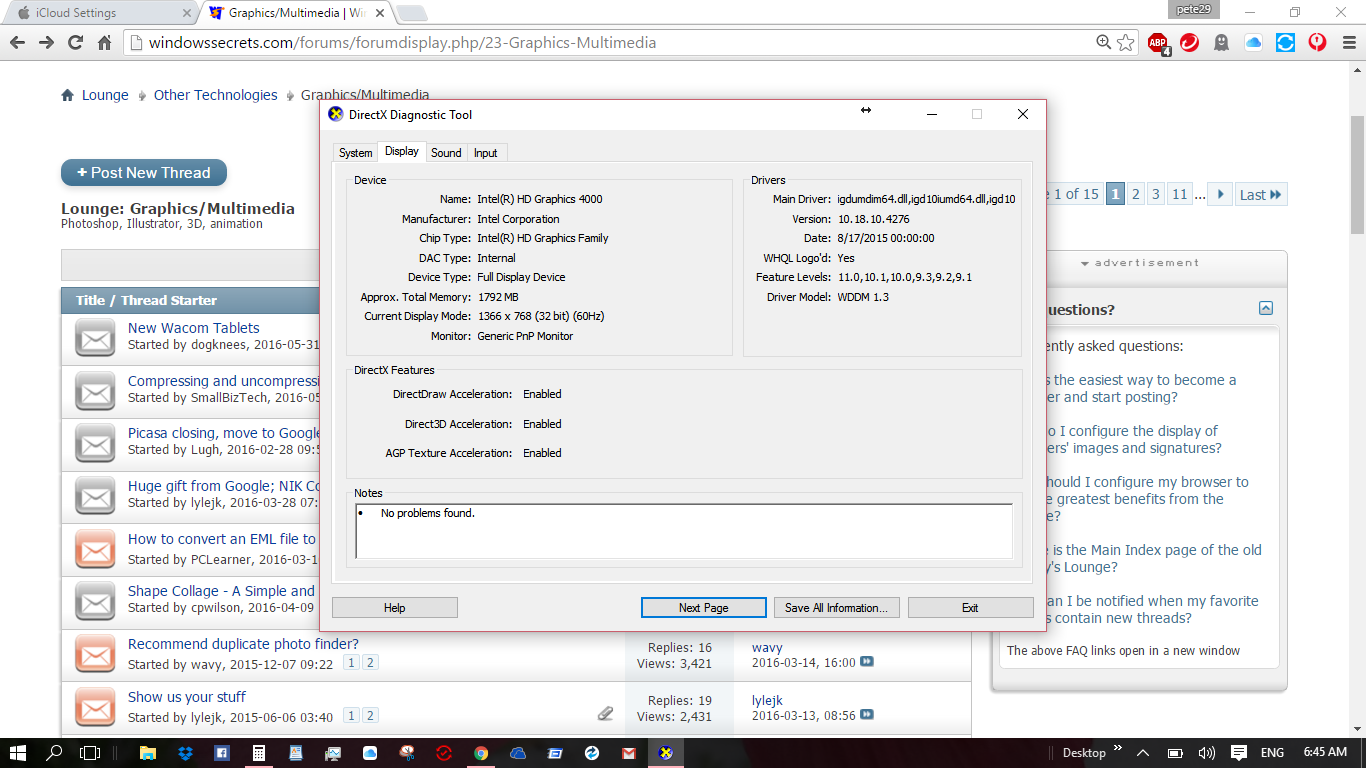Screen dimensions: 1366x768
Task: Click the blue sync arrows extension icon
Action: [1286, 43]
